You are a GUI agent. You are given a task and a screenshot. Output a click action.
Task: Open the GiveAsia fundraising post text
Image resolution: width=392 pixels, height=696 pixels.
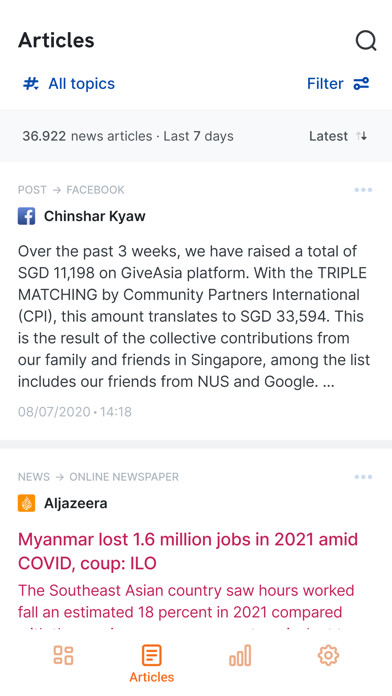[194, 316]
